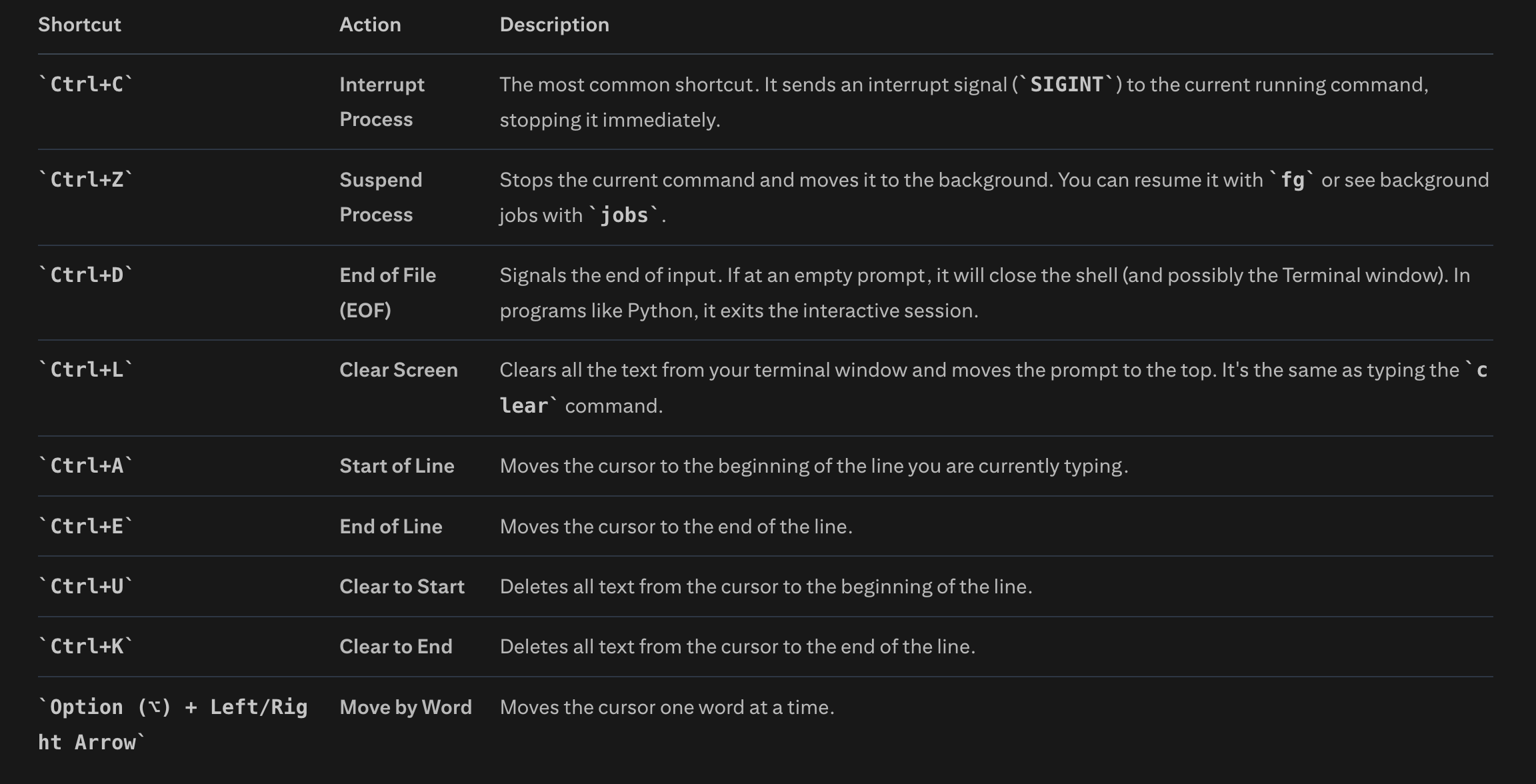The image size is (1536, 784).
Task: Click the Move by Word action label
Action: 405,707
